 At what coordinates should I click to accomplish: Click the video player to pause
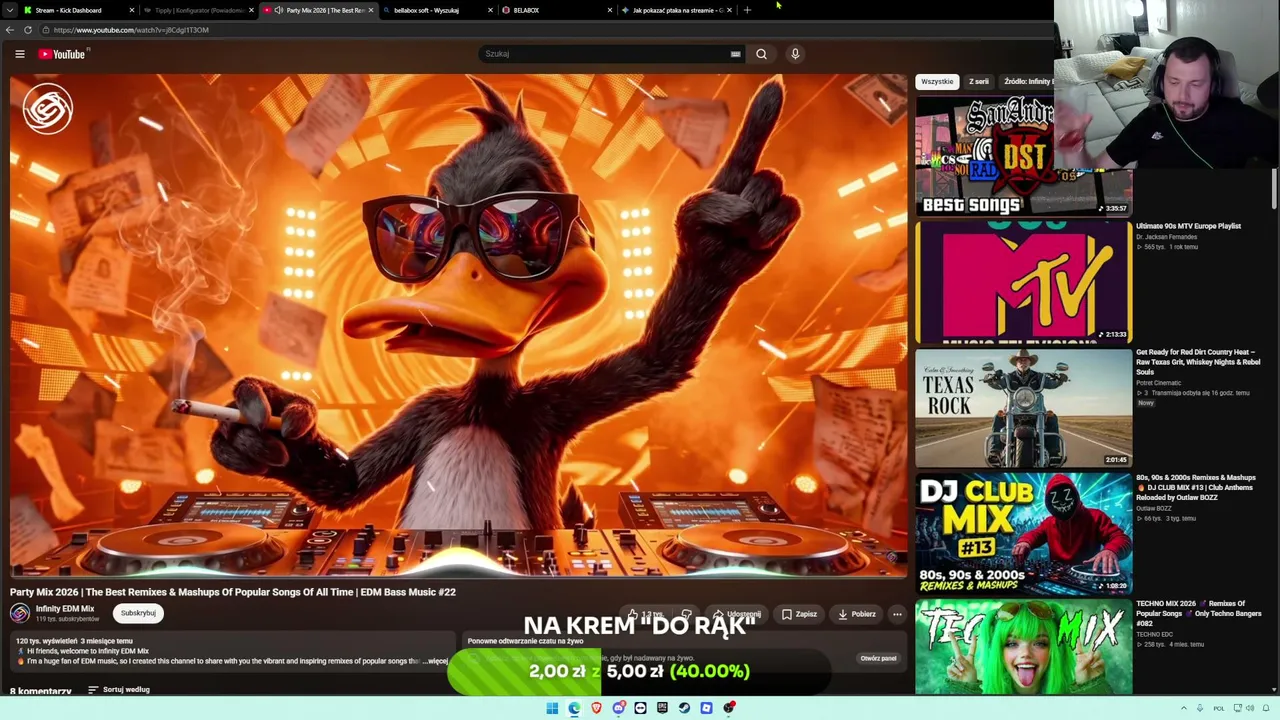point(458,326)
